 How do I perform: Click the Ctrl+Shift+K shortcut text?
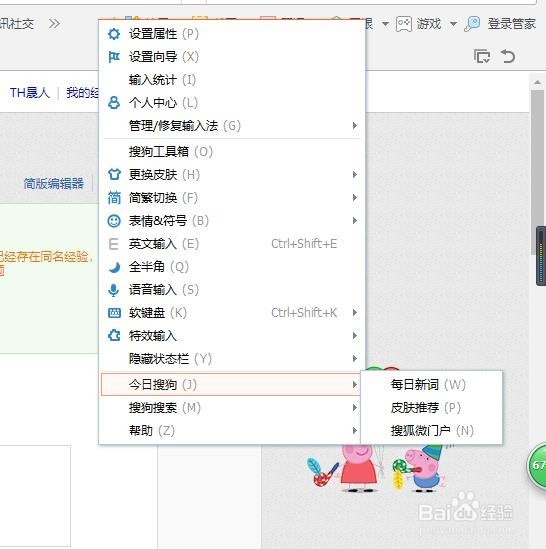click(304, 313)
